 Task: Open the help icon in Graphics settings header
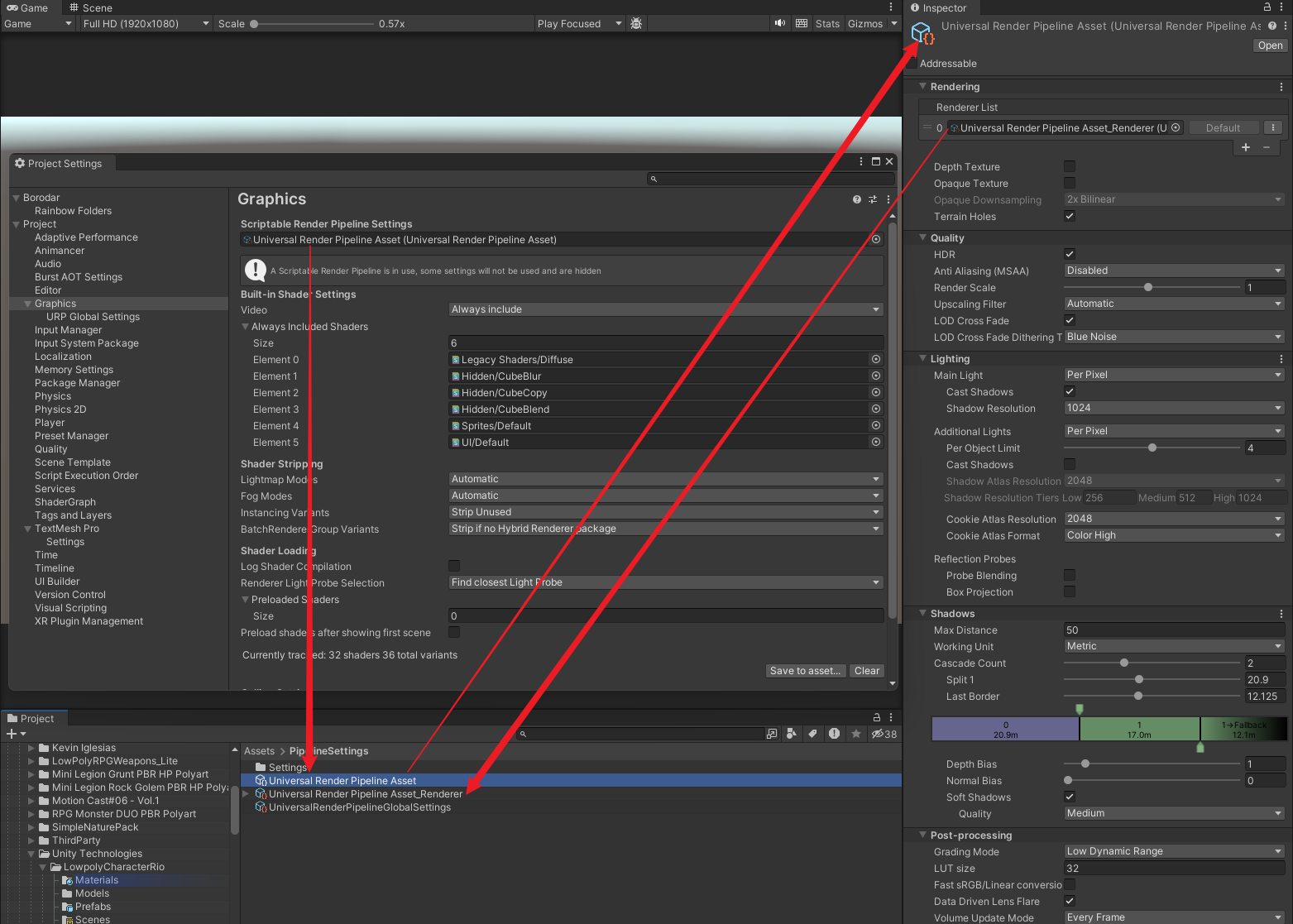pos(857,199)
